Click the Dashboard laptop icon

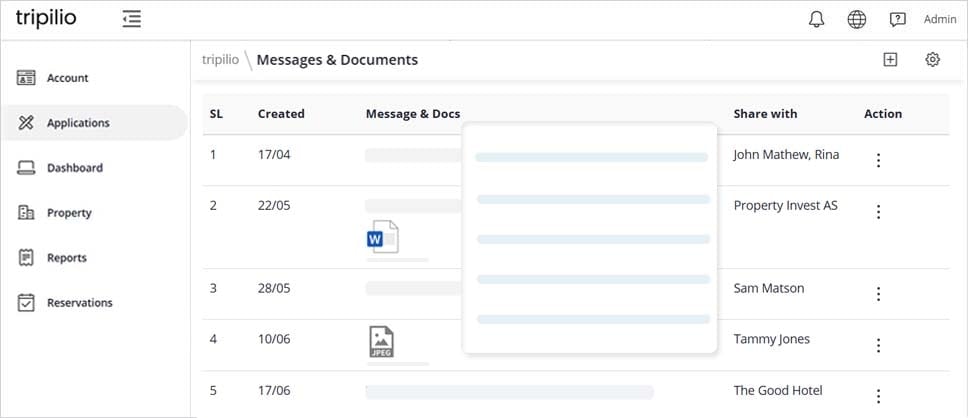click(x=26, y=168)
